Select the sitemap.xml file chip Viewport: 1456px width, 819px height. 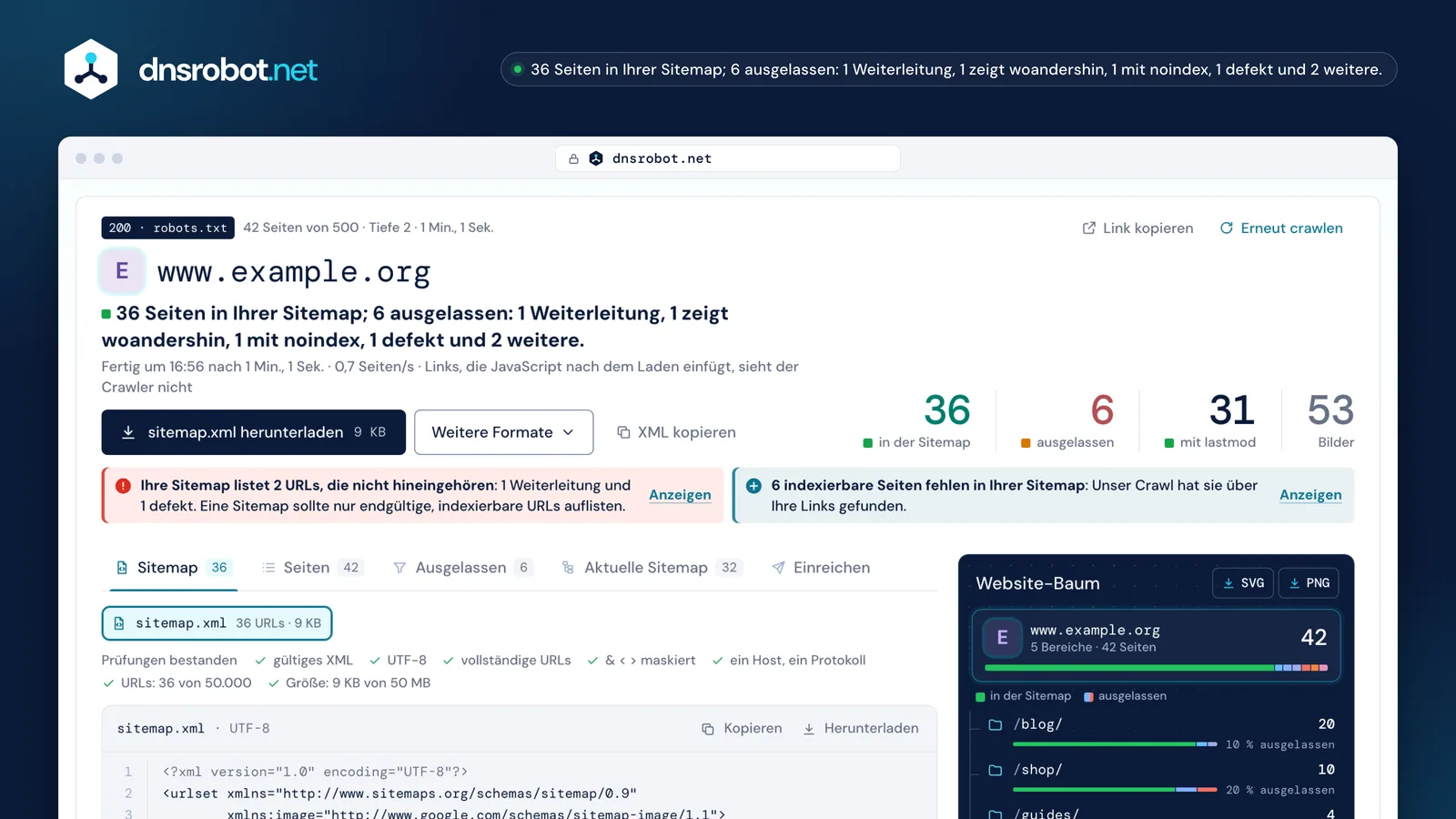click(x=217, y=623)
